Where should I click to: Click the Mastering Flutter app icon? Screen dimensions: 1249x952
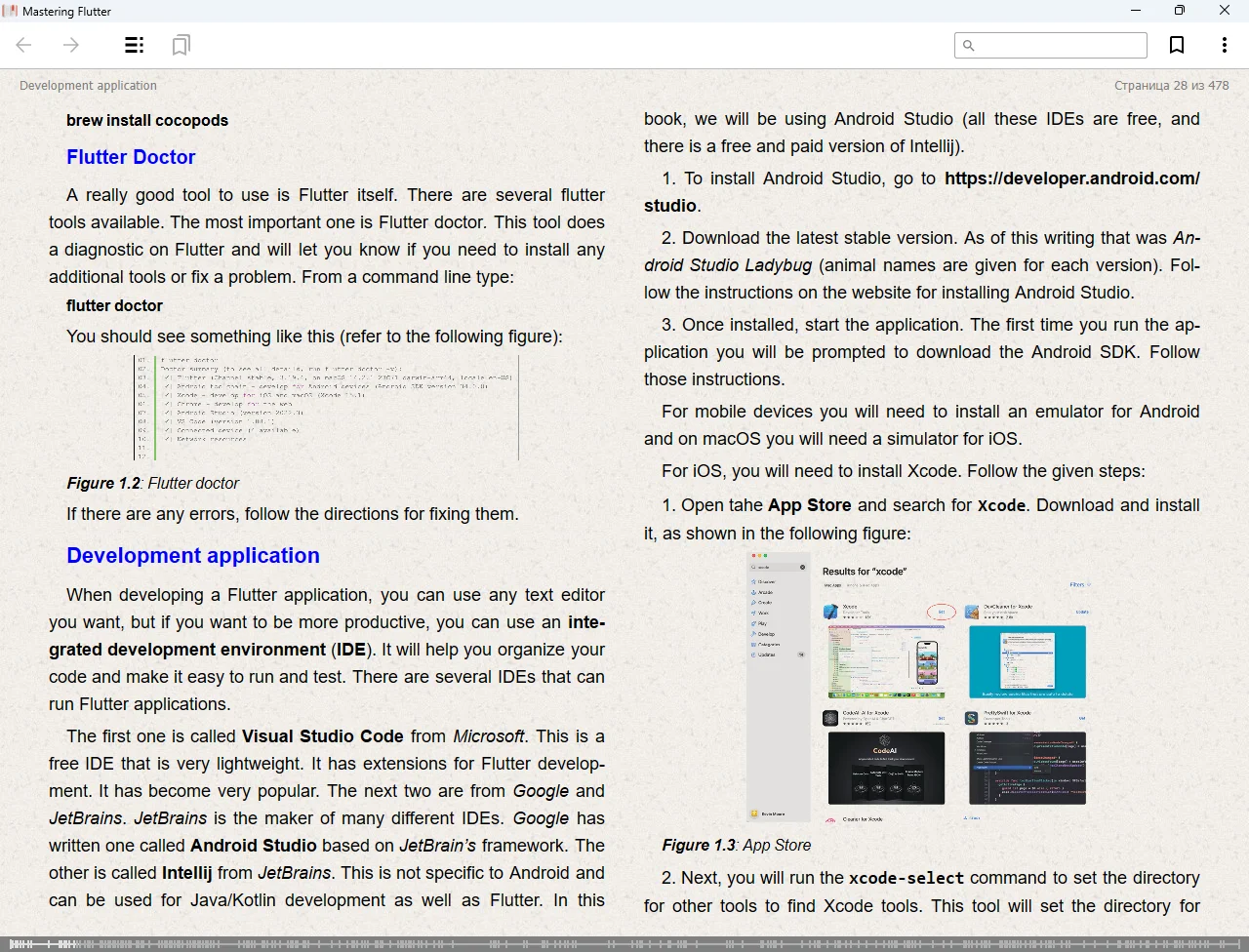pos(11,11)
